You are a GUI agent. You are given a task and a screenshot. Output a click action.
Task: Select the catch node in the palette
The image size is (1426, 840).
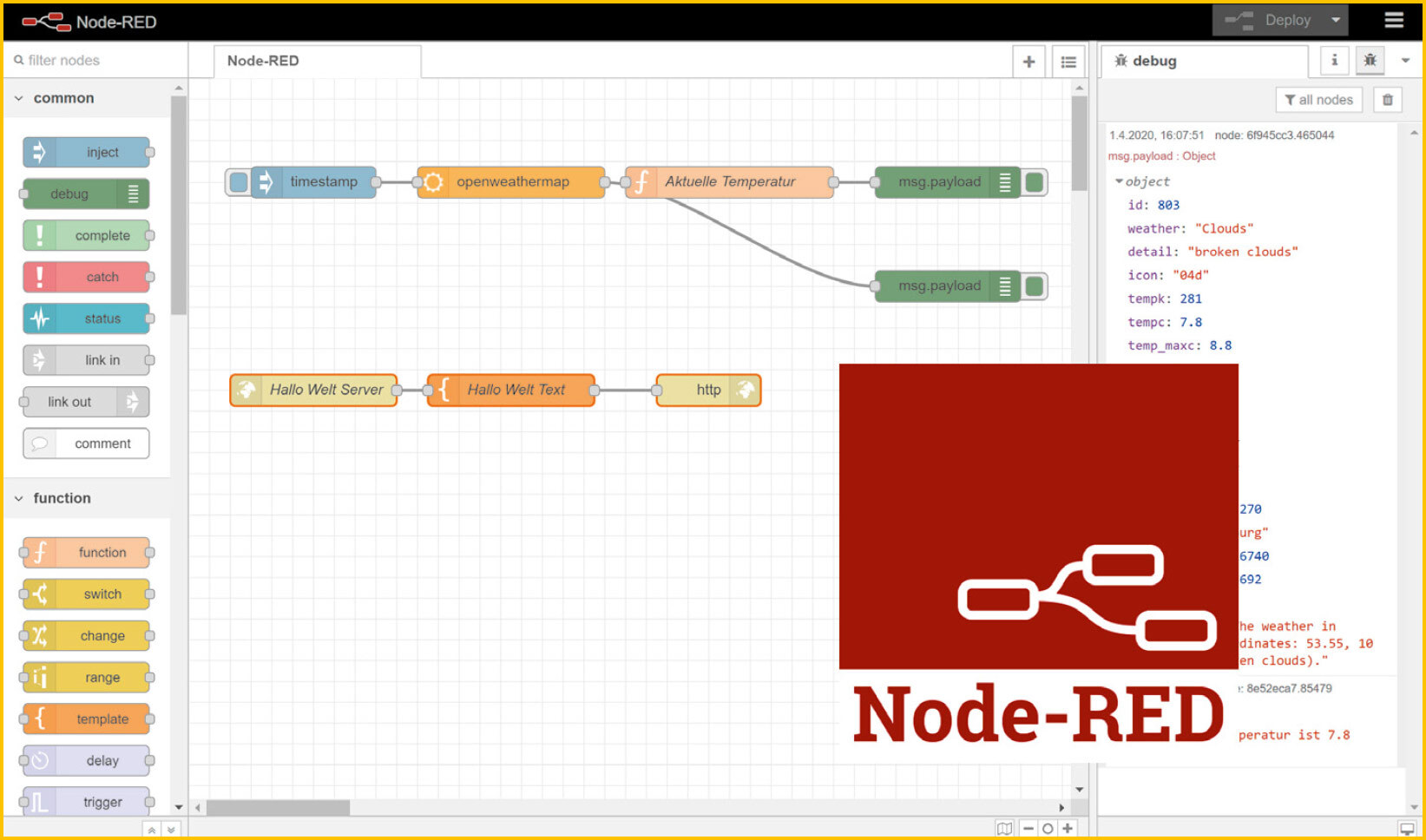87,277
